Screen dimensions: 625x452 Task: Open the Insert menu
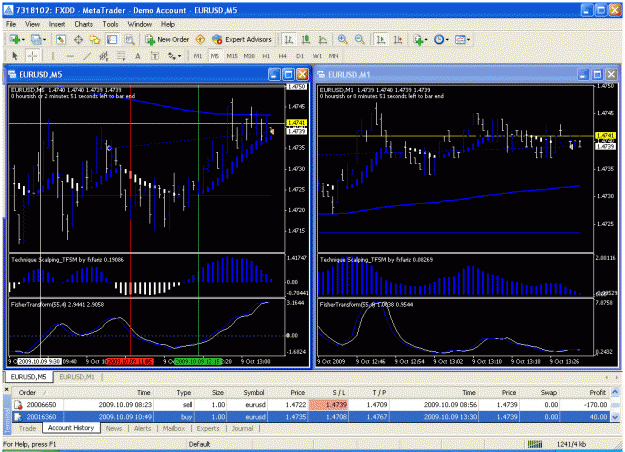(x=57, y=24)
